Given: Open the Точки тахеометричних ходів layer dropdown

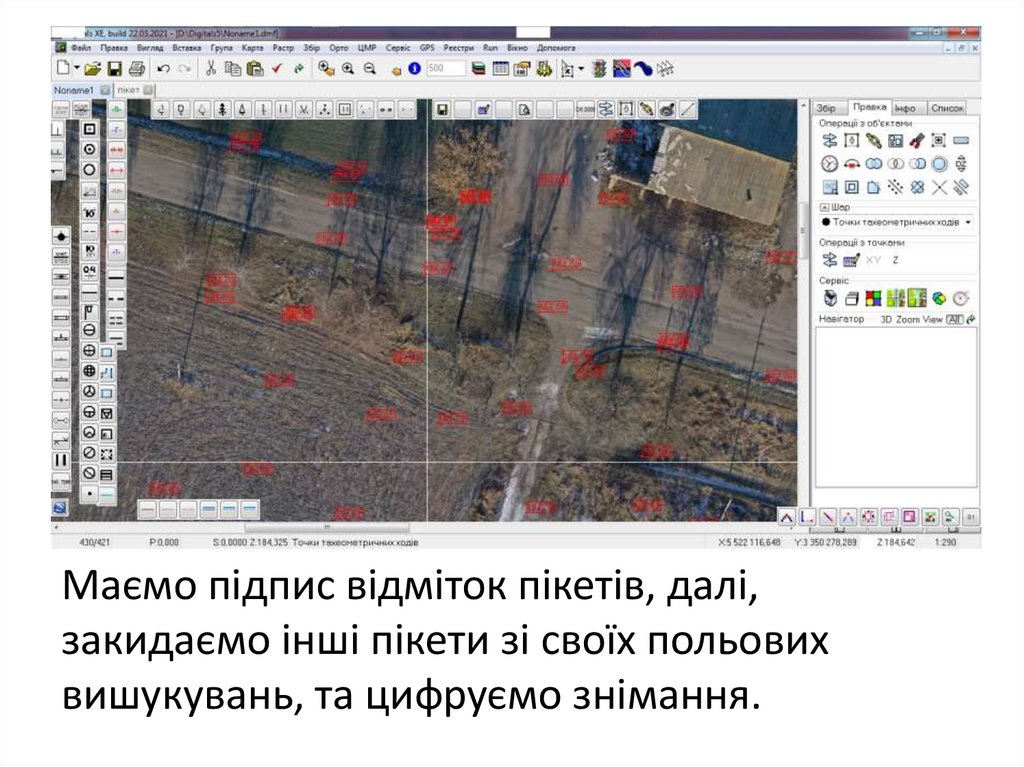Looking at the screenshot, I should pos(897,222).
